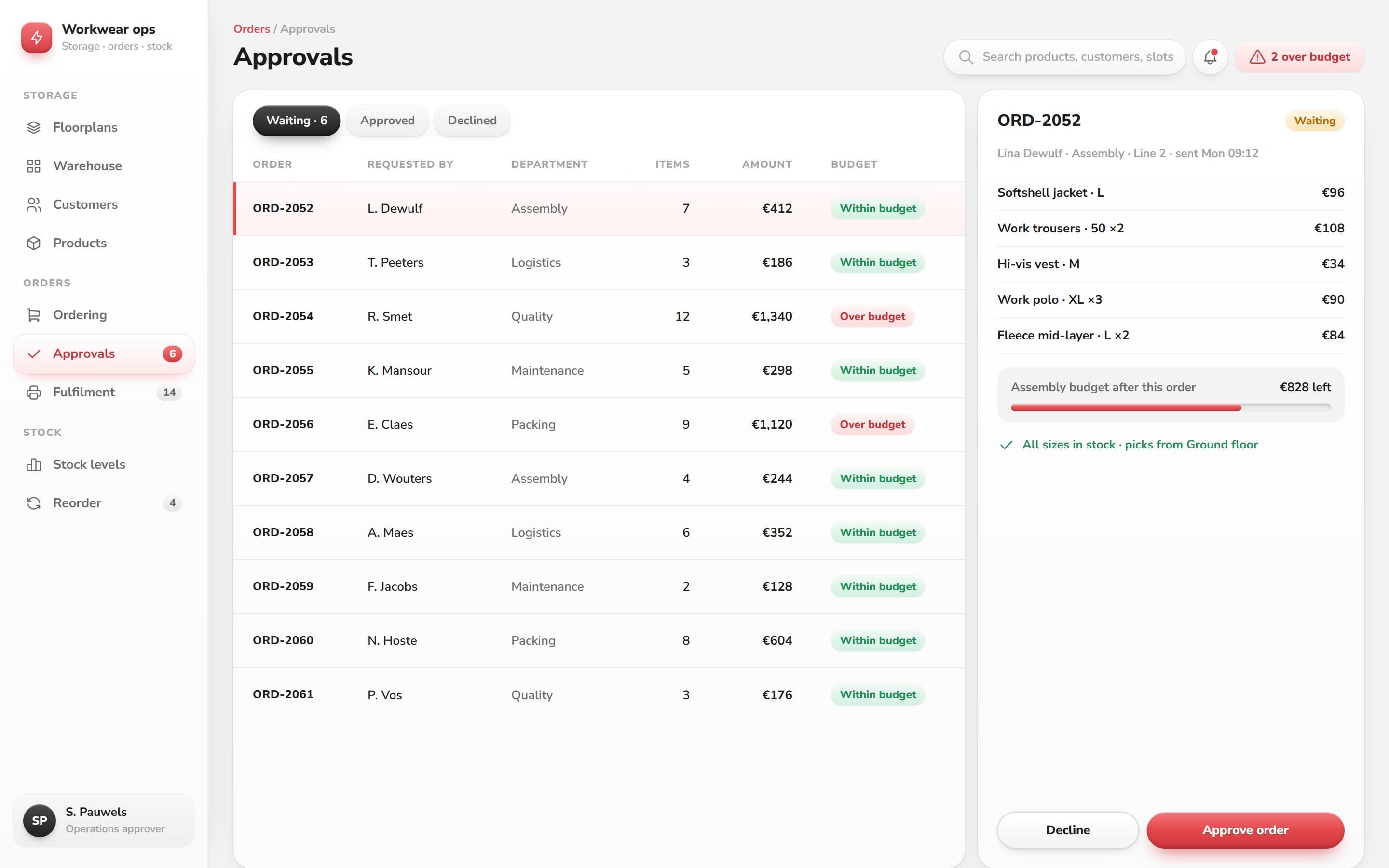Open the 2 over budget alert

click(1299, 57)
